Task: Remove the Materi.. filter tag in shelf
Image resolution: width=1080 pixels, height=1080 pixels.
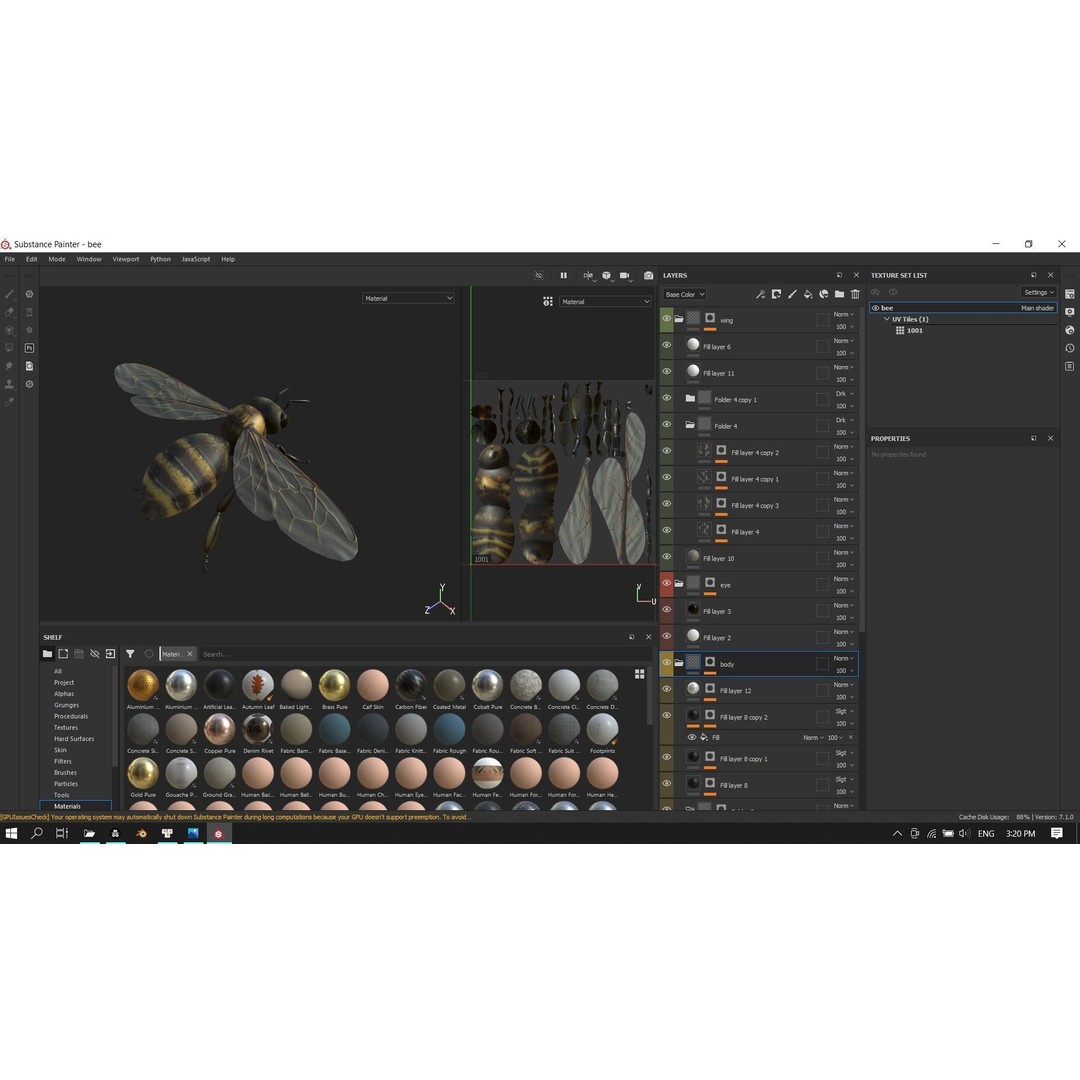Action: tap(190, 654)
